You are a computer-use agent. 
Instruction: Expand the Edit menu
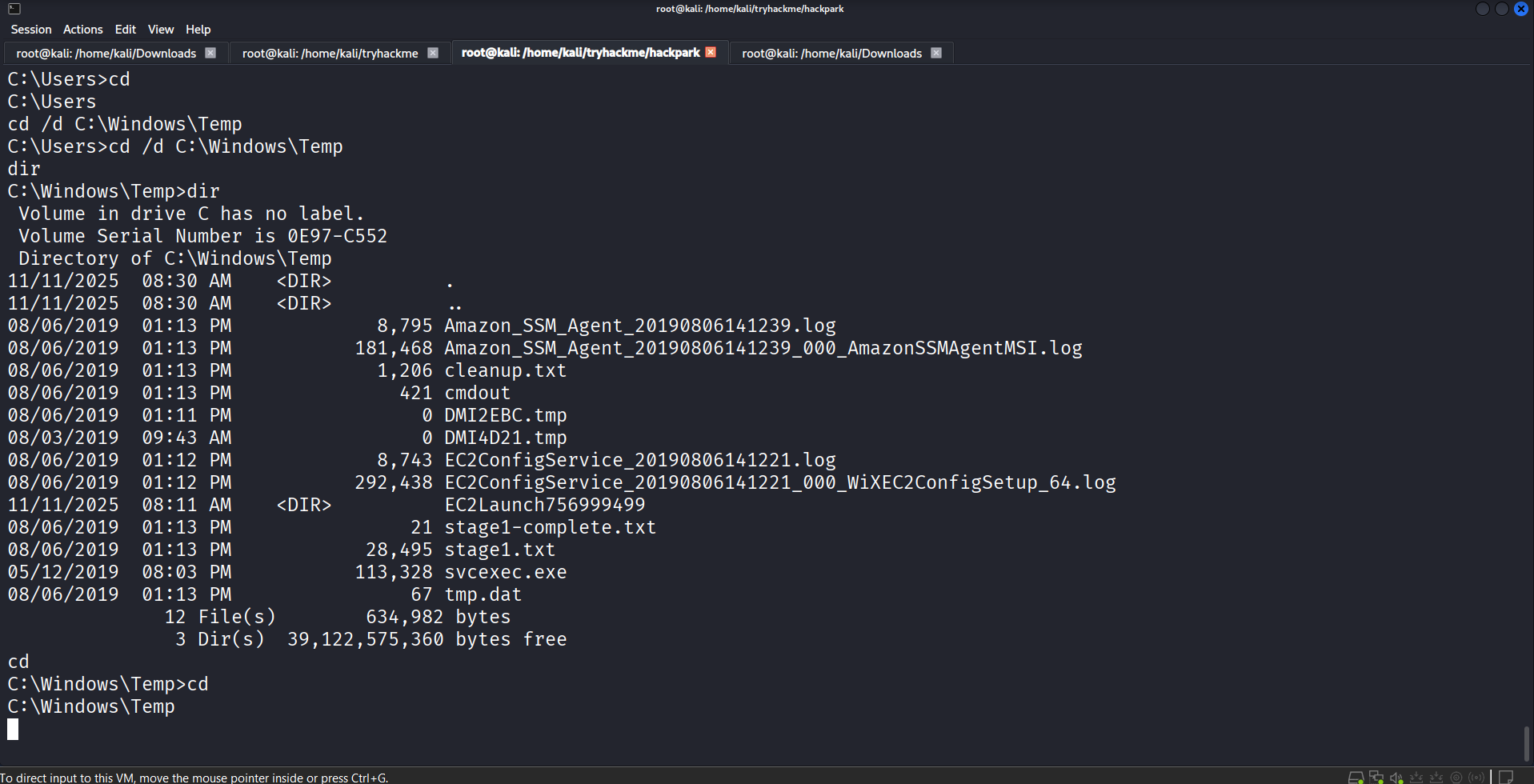(x=126, y=30)
